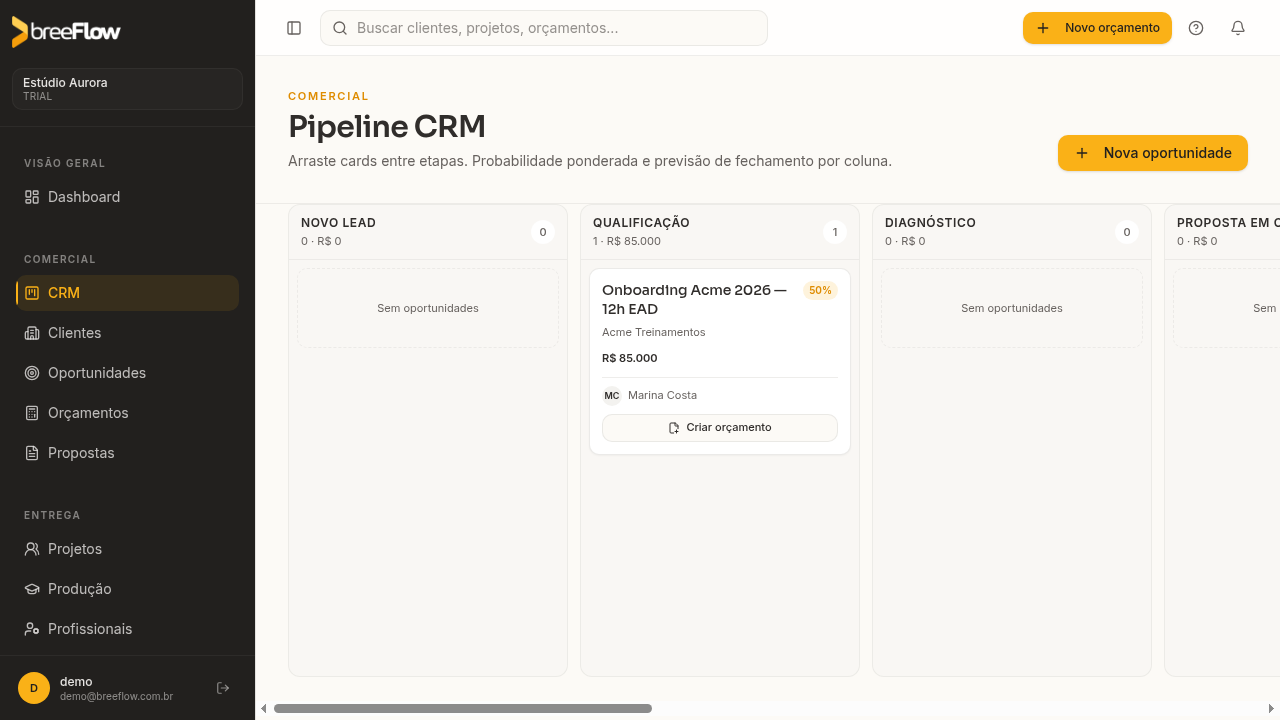This screenshot has width=1280, height=720.
Task: Click the scrollbar right arrow
Action: 1272,708
